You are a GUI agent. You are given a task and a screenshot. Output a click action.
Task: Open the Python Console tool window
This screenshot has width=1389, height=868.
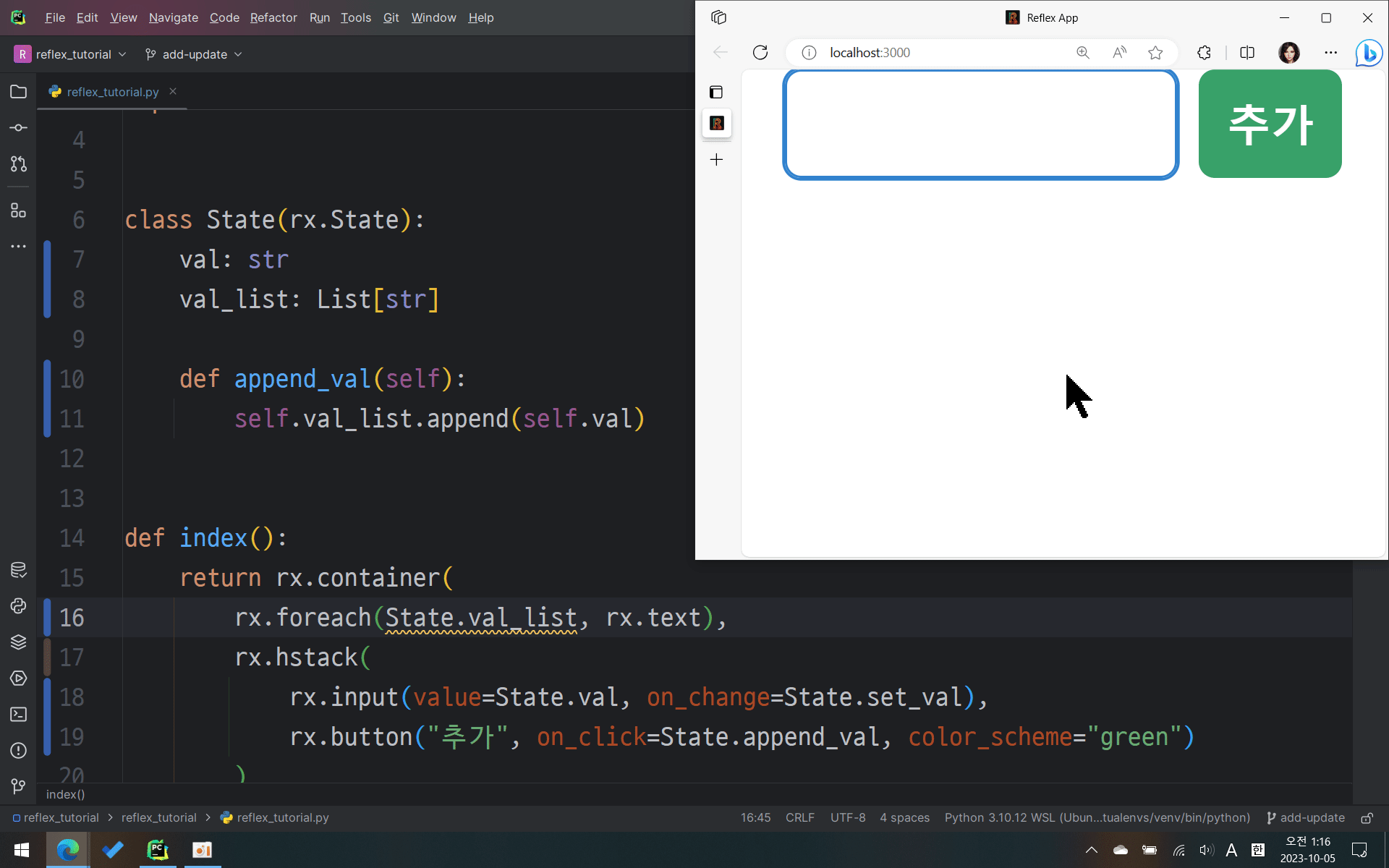click(19, 606)
